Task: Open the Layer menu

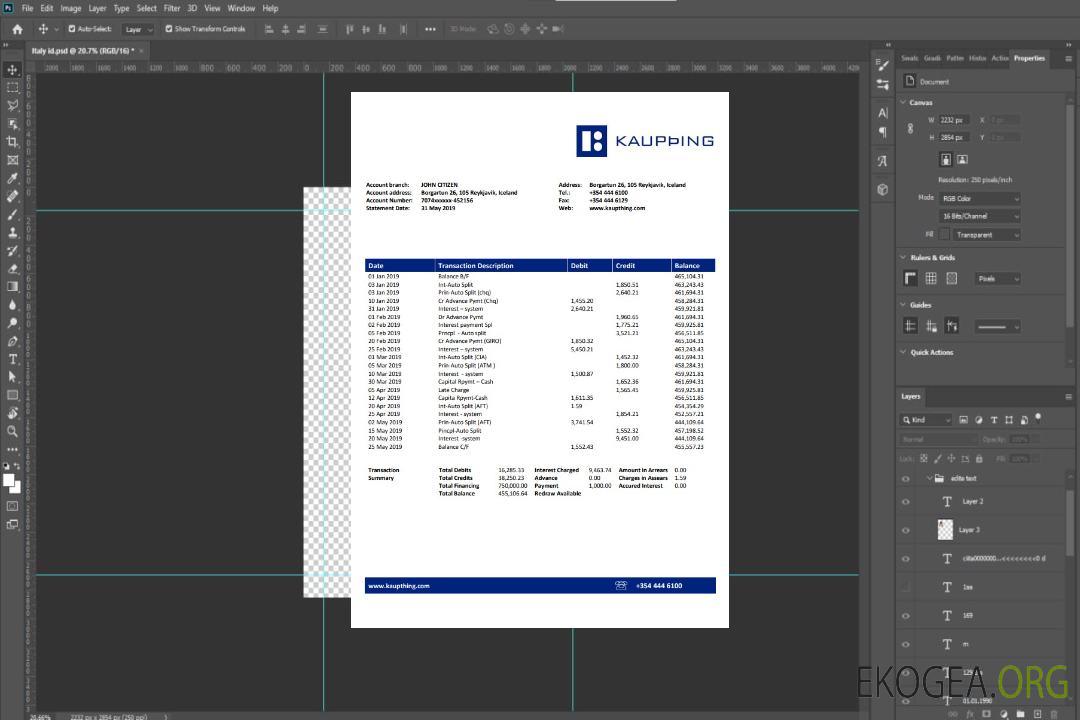Action: (97, 8)
